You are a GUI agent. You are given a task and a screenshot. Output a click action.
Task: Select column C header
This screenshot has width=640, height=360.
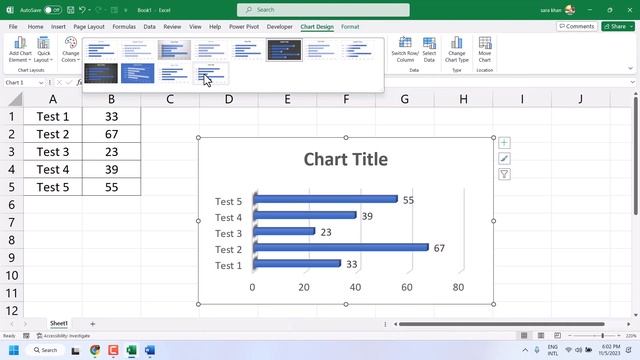pyautogui.click(x=170, y=99)
